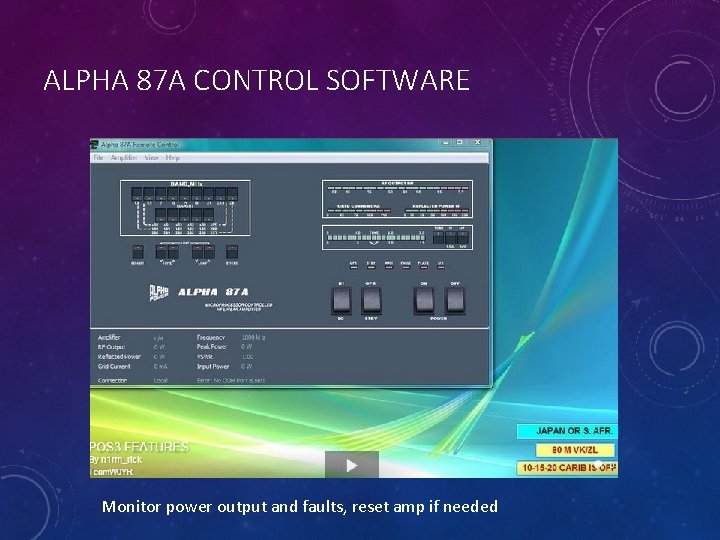Click the green Tune bargraph display
The width and height of the screenshot is (720, 540).
[376, 237]
